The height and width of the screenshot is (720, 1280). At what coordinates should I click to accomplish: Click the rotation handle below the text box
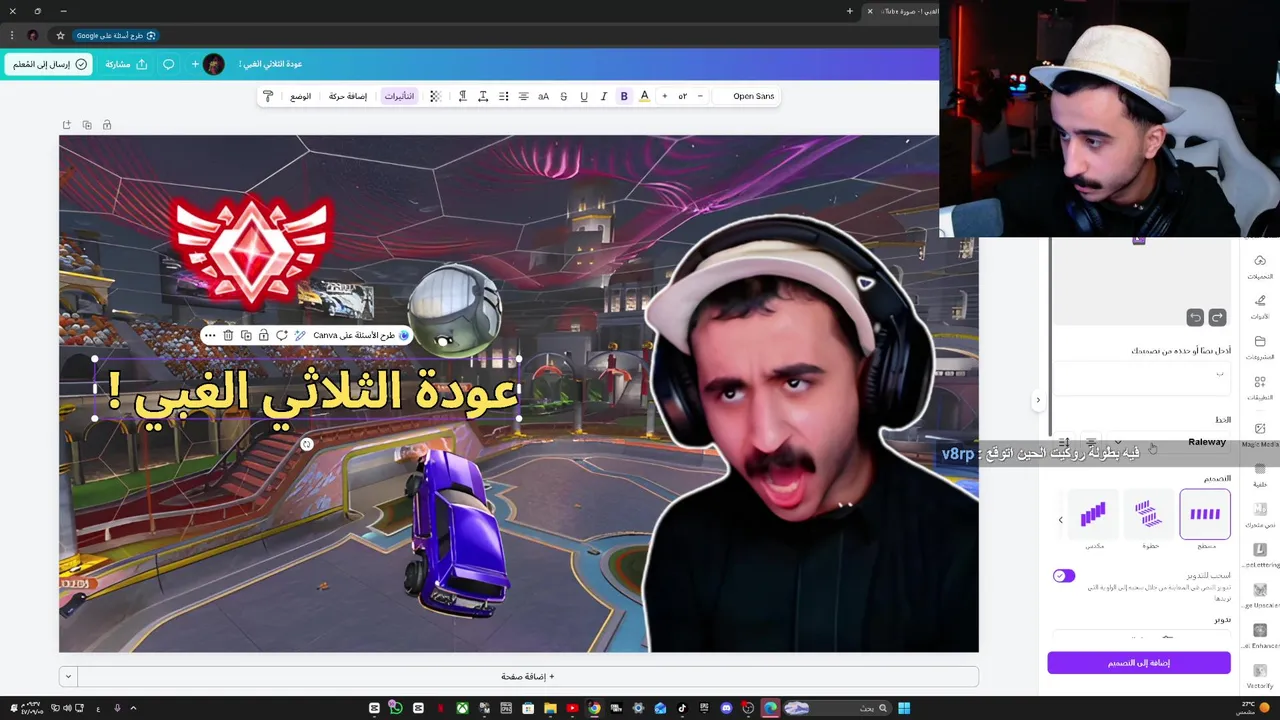tap(307, 444)
